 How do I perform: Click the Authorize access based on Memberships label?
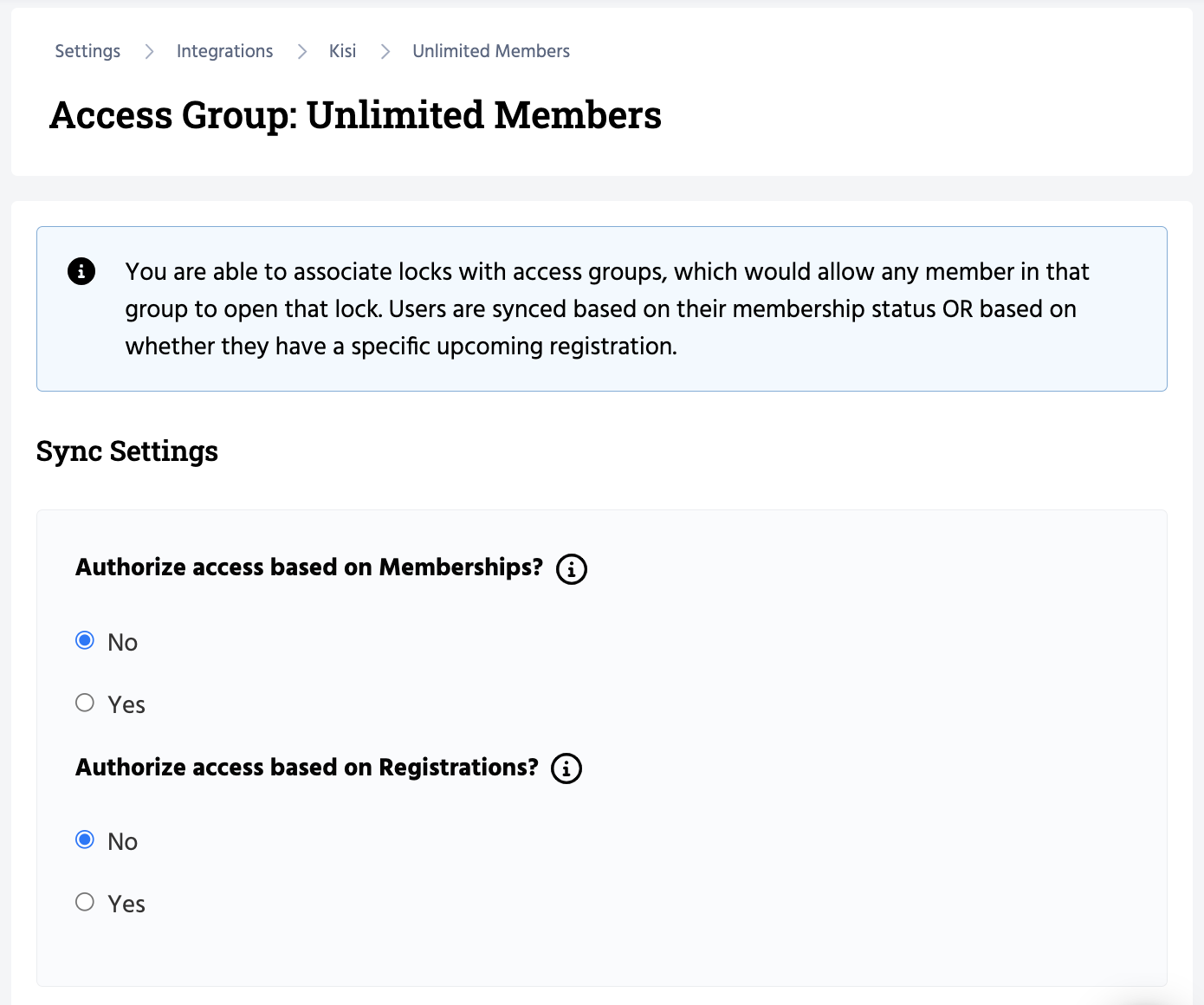(x=309, y=567)
